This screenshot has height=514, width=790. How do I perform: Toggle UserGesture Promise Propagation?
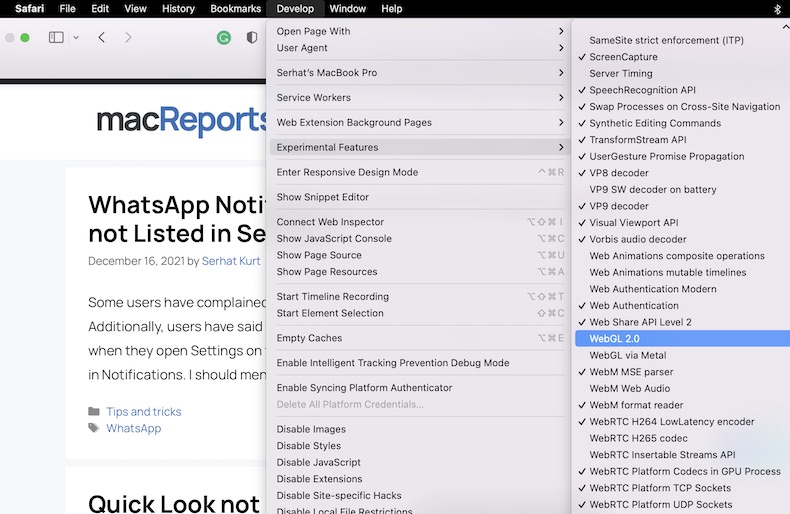[682, 157]
